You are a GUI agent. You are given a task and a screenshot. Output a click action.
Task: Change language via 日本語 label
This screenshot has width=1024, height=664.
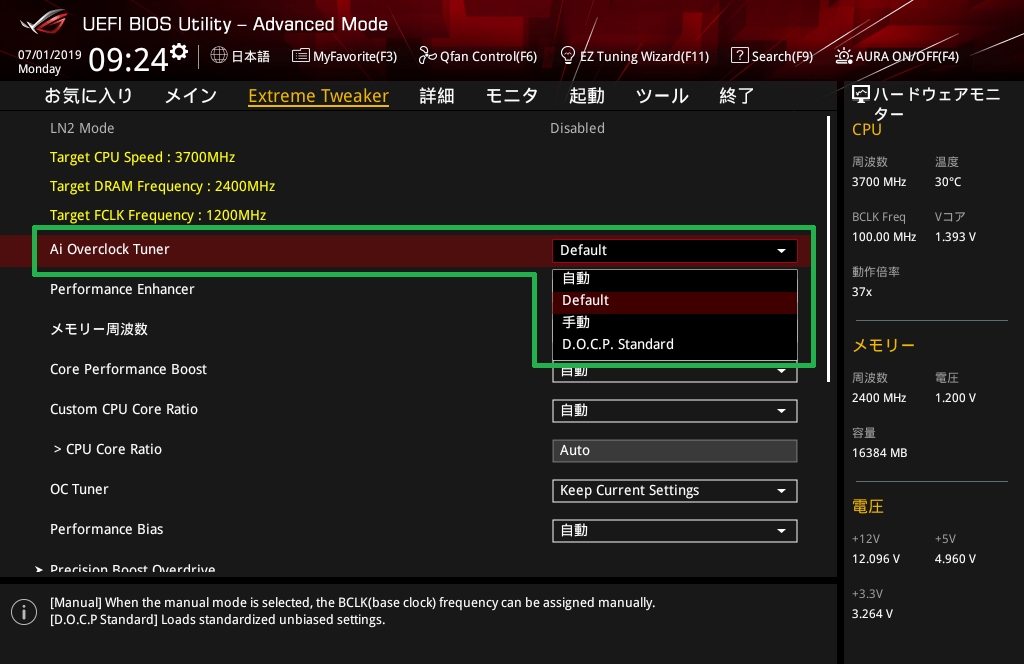(251, 57)
